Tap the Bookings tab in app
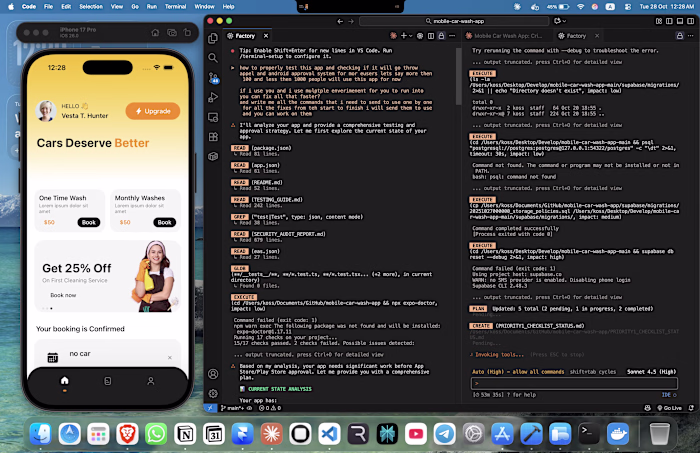Image resolution: width=700 pixels, height=453 pixels. [108, 381]
